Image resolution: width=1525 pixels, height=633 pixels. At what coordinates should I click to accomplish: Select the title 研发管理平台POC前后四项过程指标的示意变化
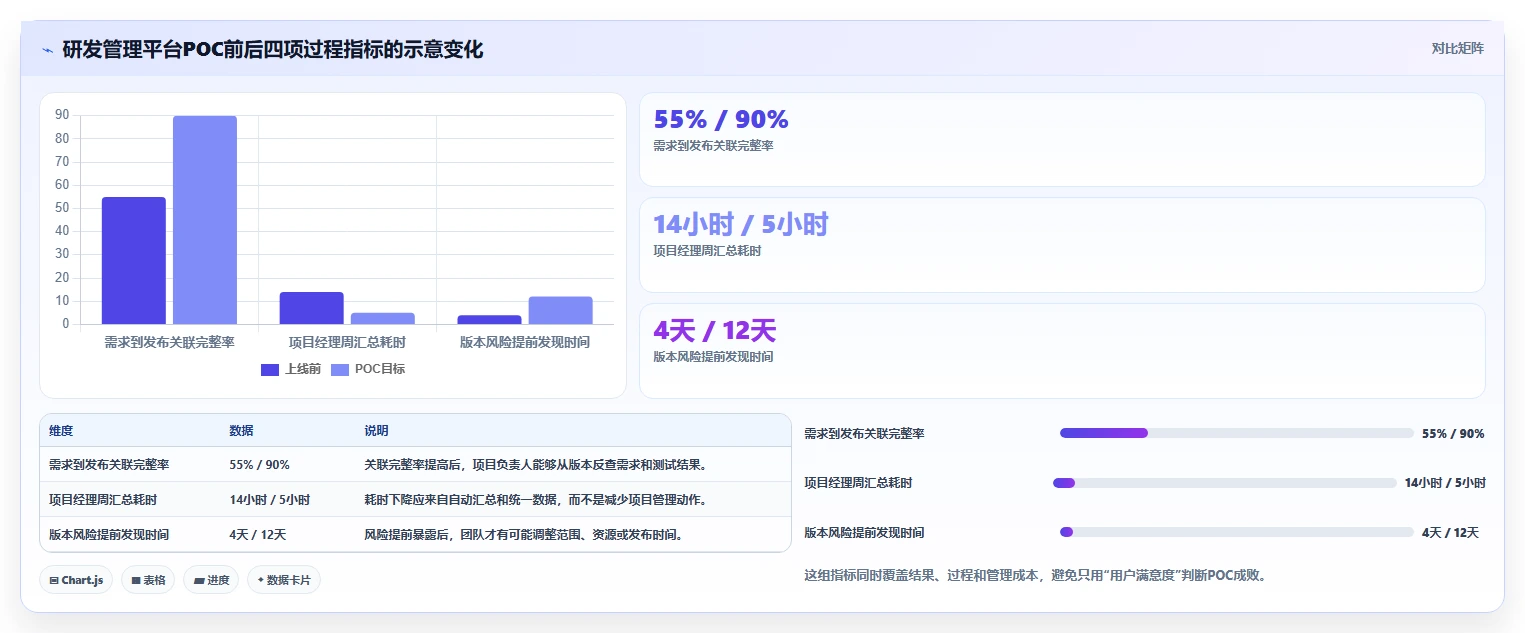273,49
